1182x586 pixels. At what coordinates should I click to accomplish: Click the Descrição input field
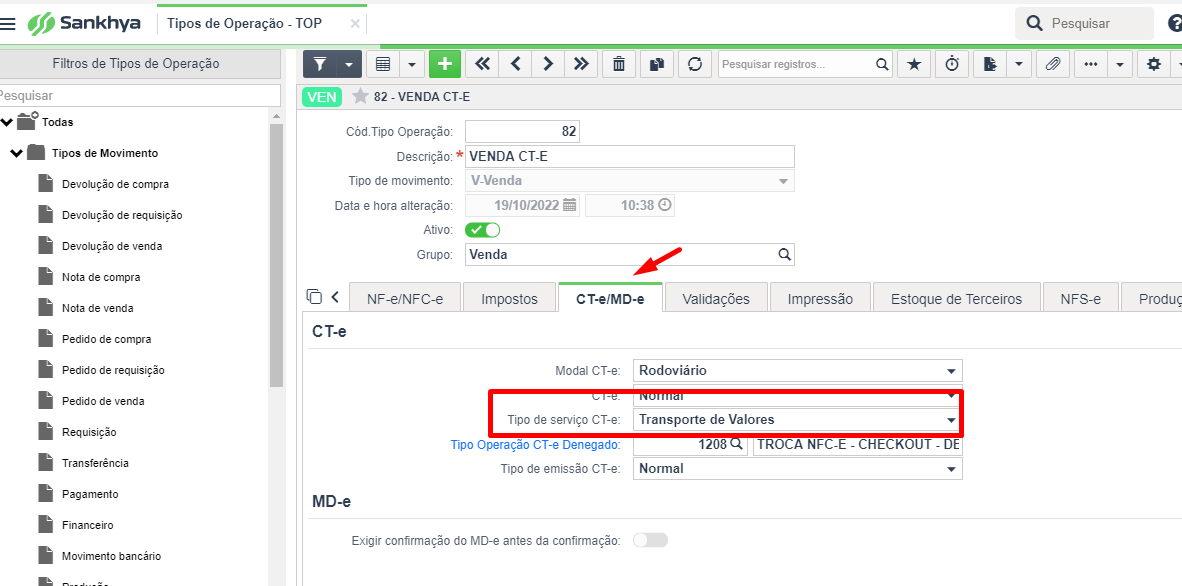coord(630,157)
